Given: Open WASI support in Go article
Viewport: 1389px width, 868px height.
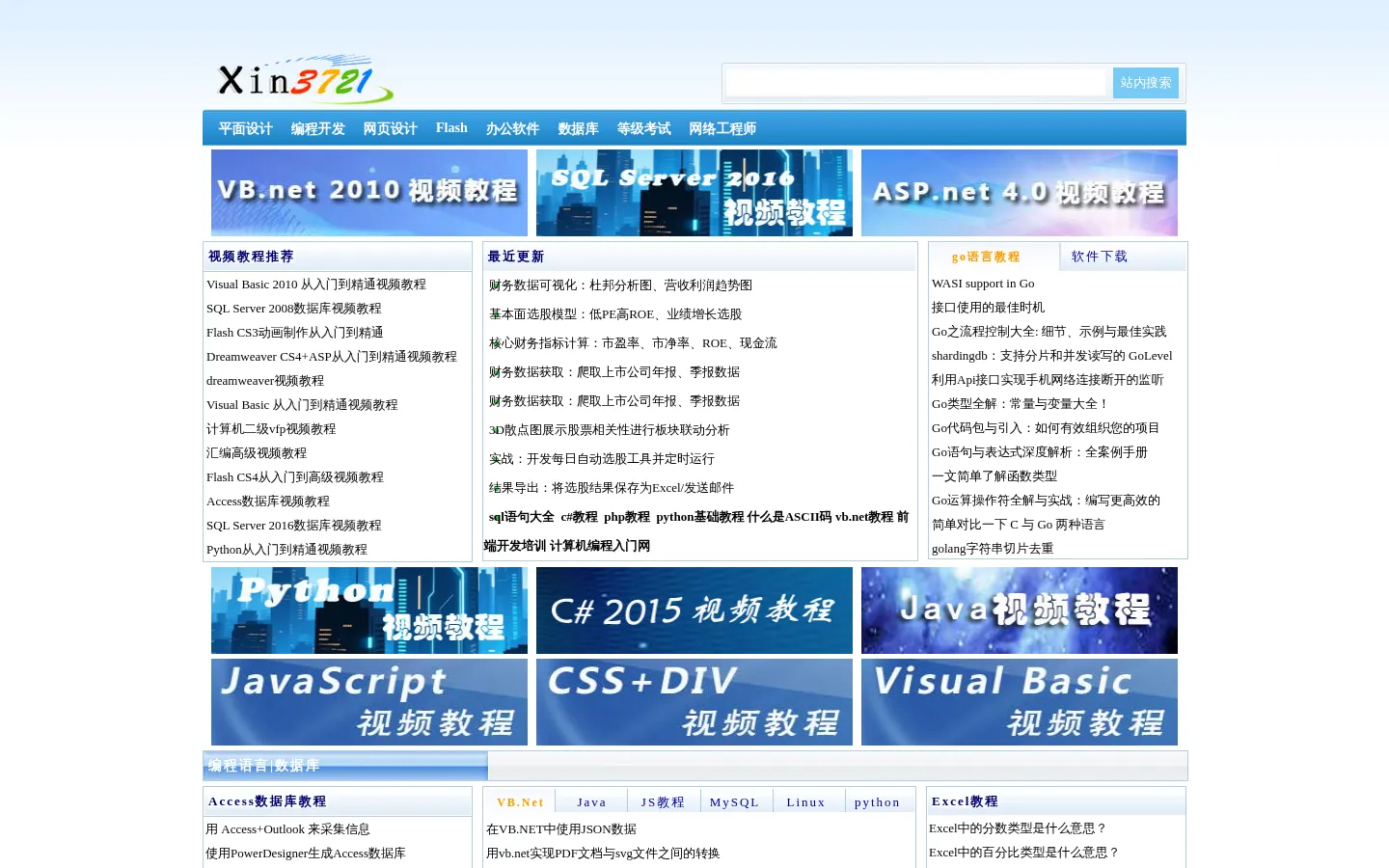Looking at the screenshot, I should click(x=983, y=284).
